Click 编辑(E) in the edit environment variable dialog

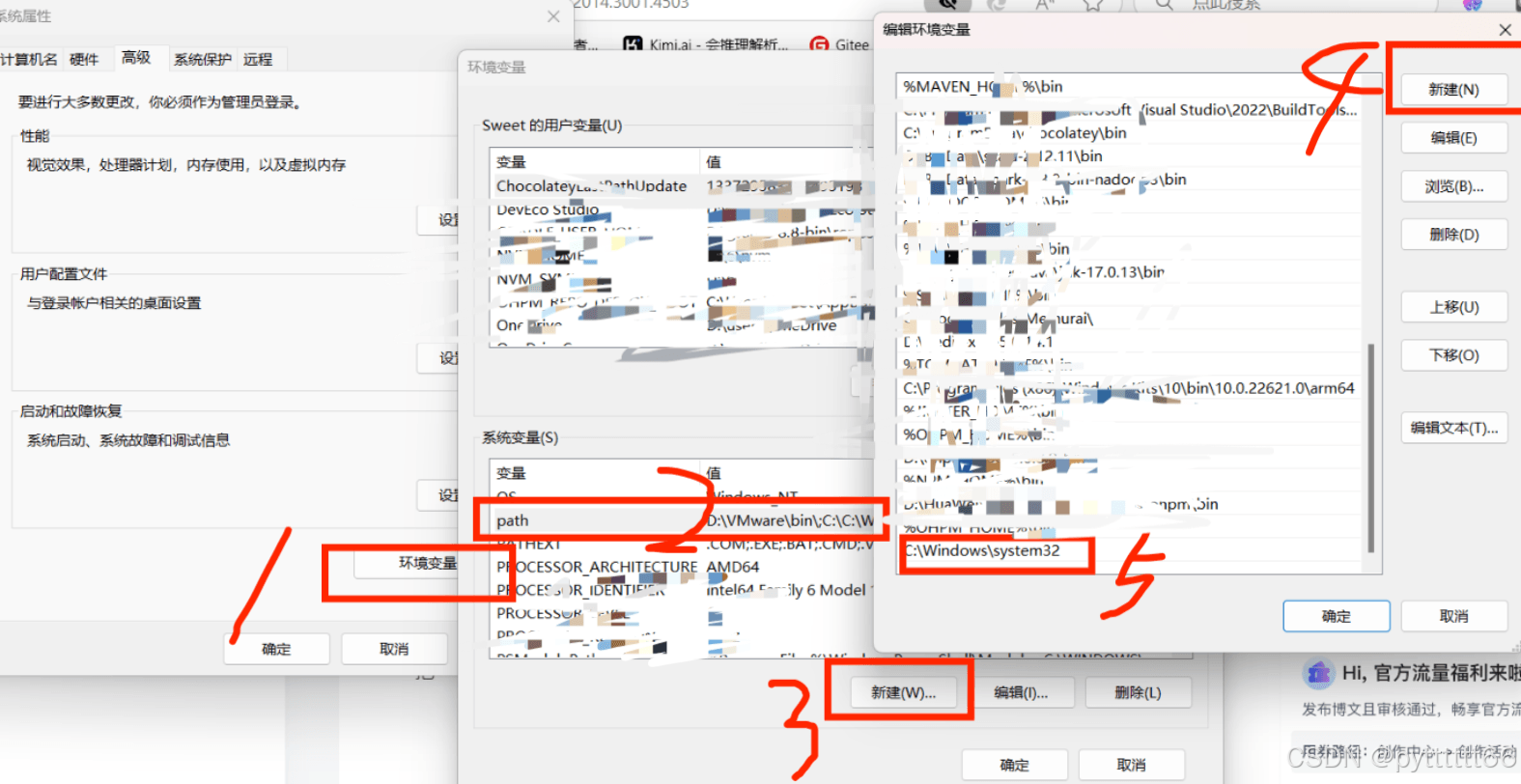(1453, 138)
